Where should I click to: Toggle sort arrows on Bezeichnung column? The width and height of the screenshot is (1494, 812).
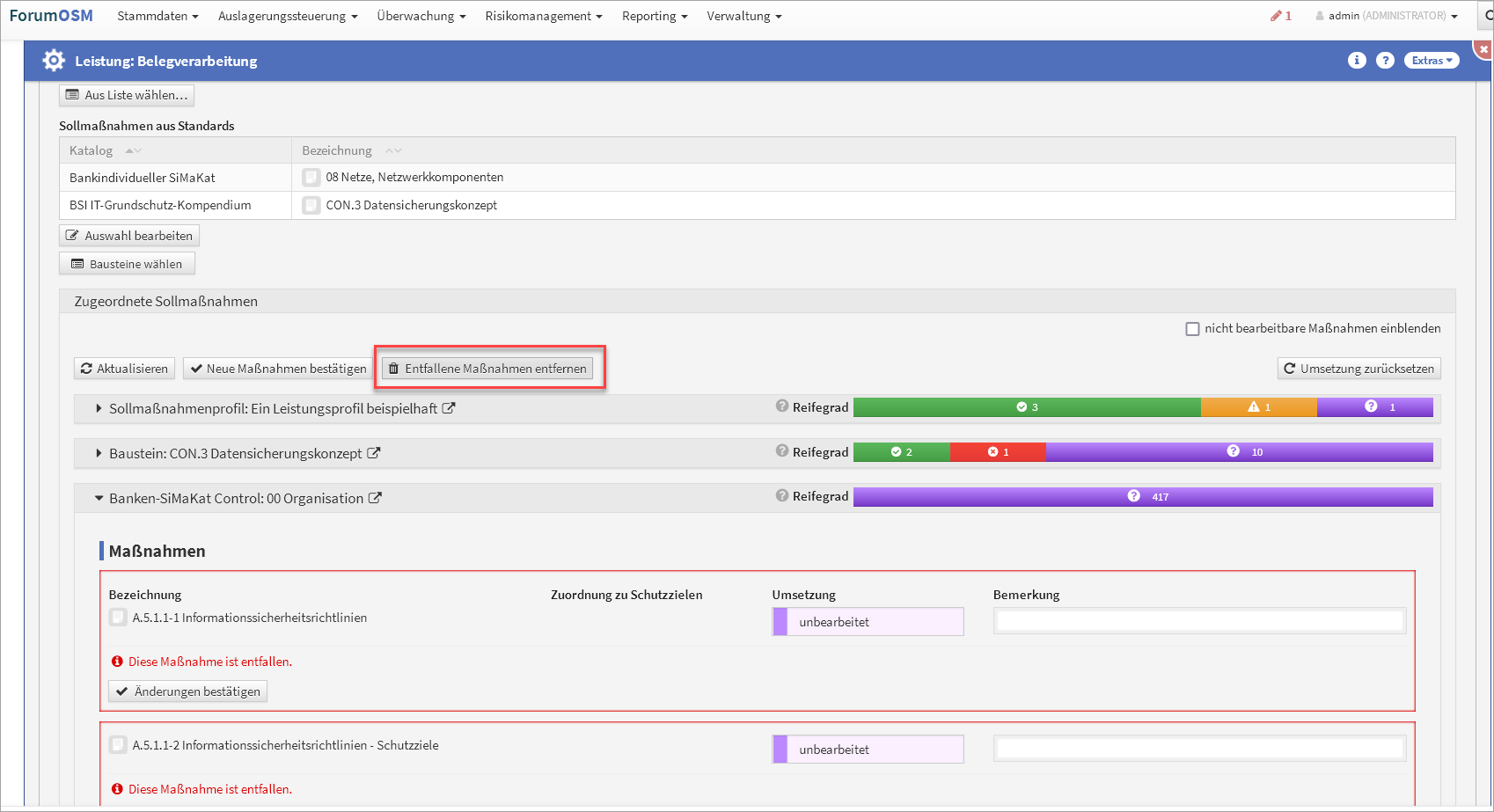tap(393, 150)
